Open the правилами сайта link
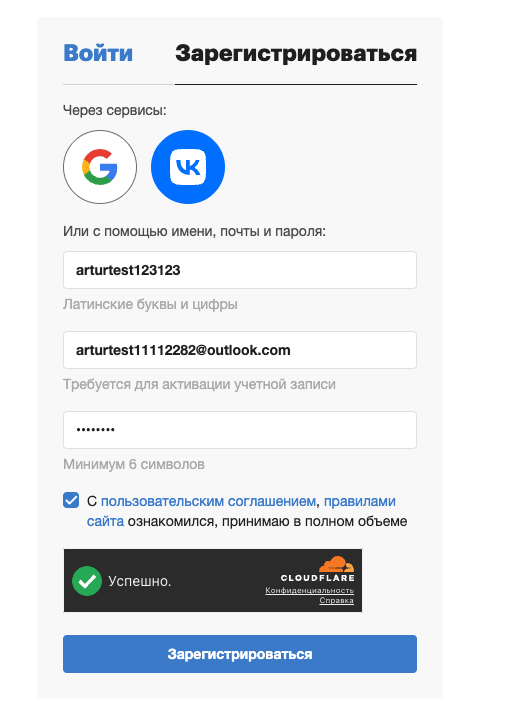 241,511
